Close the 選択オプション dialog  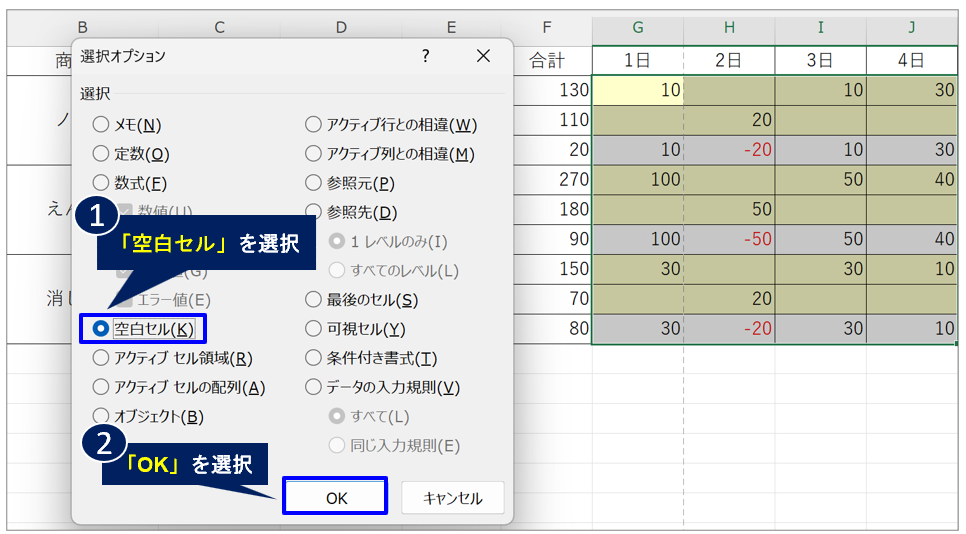pos(483,57)
